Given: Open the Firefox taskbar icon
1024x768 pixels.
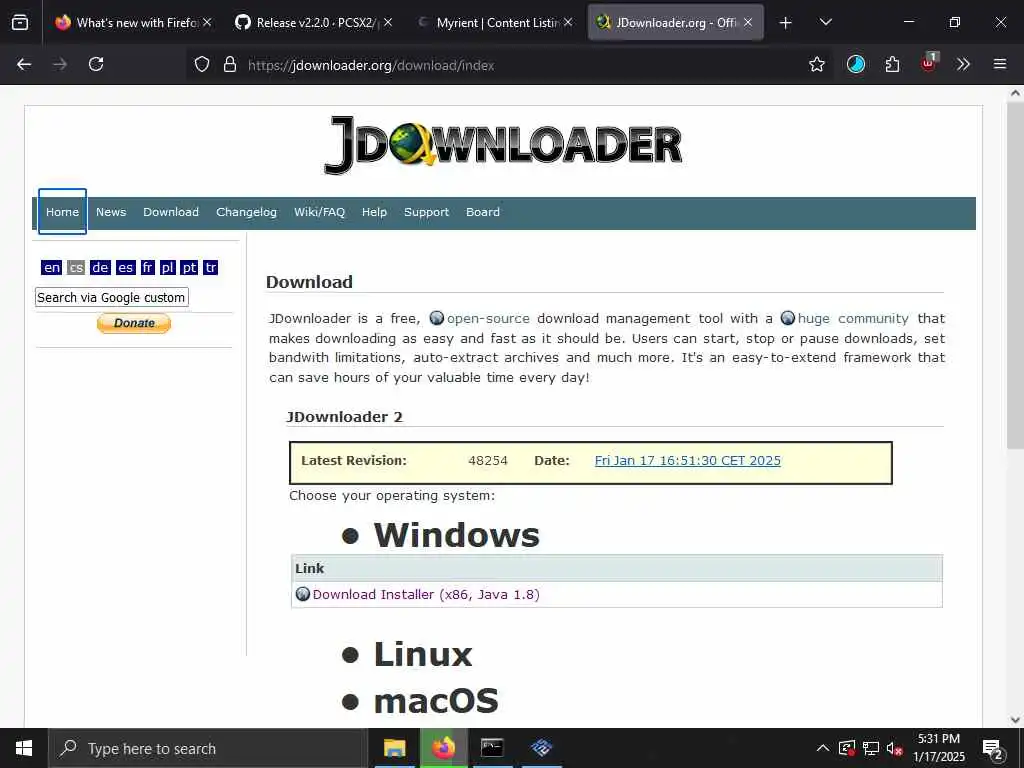Looking at the screenshot, I should click(x=443, y=748).
